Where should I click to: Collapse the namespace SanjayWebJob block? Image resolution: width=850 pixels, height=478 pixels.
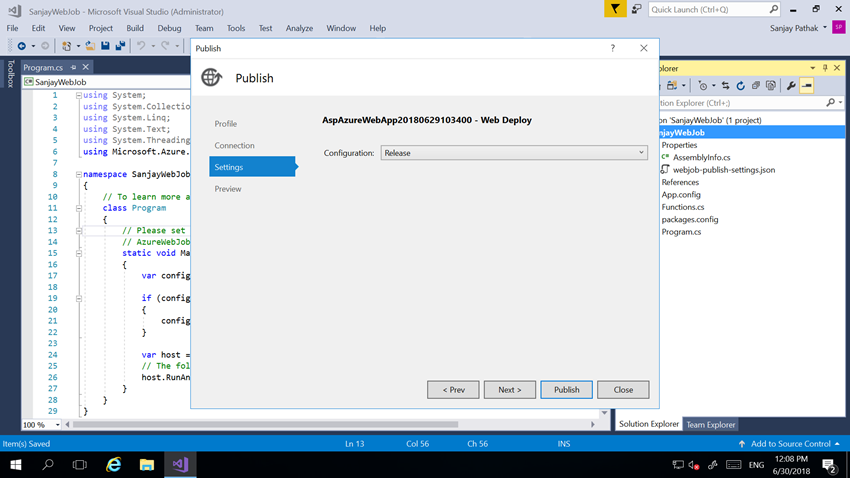pyautogui.click(x=79, y=175)
